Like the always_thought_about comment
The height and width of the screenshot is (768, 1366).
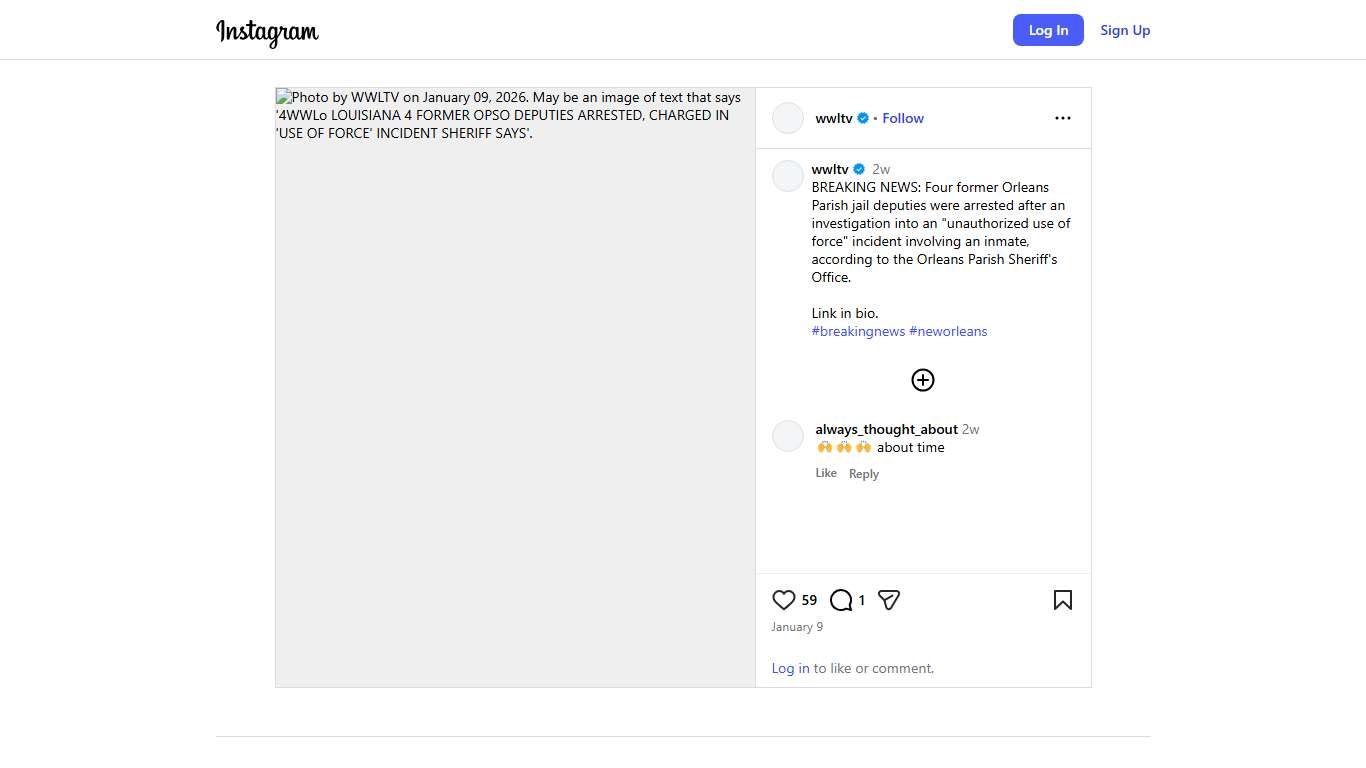coord(826,473)
